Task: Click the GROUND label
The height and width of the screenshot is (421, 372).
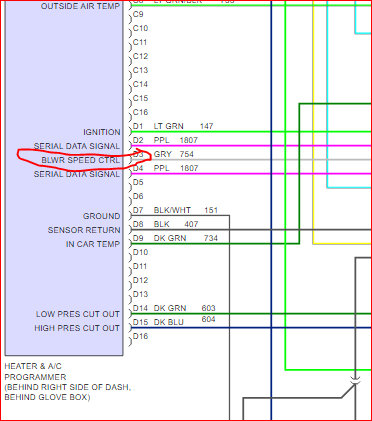Action: tap(101, 216)
